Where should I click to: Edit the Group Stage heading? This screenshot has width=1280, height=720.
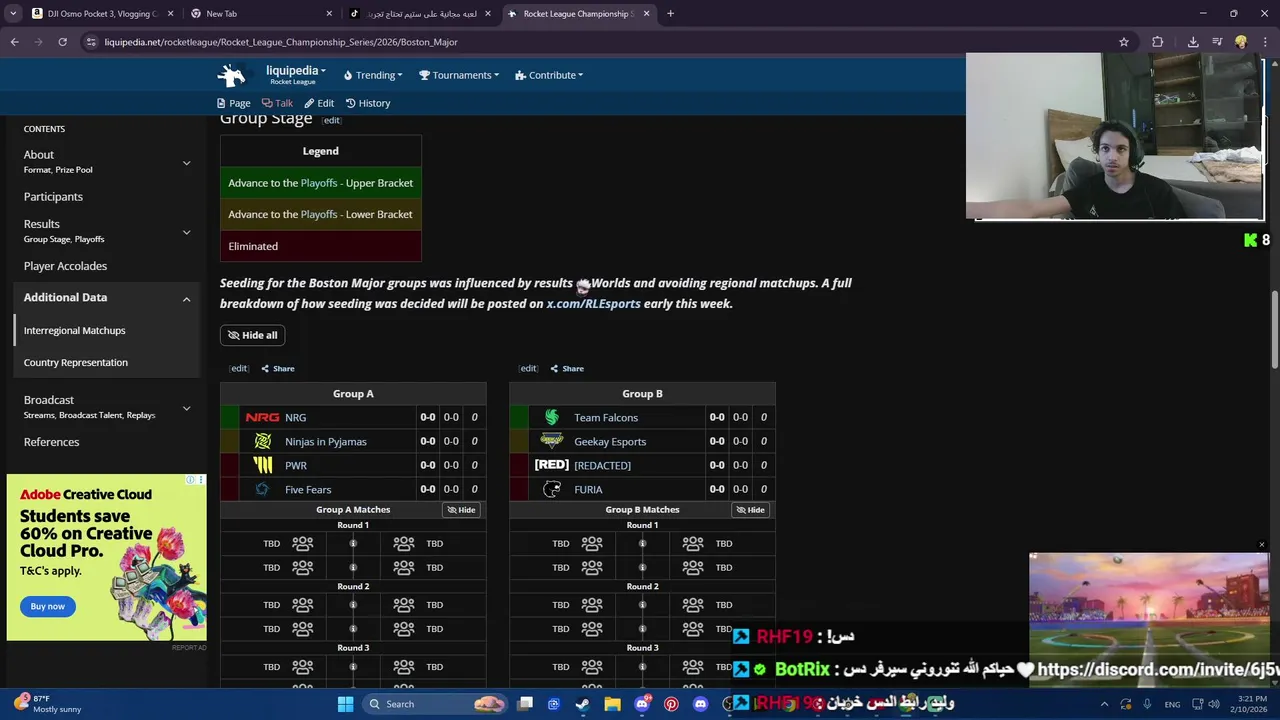(x=331, y=120)
